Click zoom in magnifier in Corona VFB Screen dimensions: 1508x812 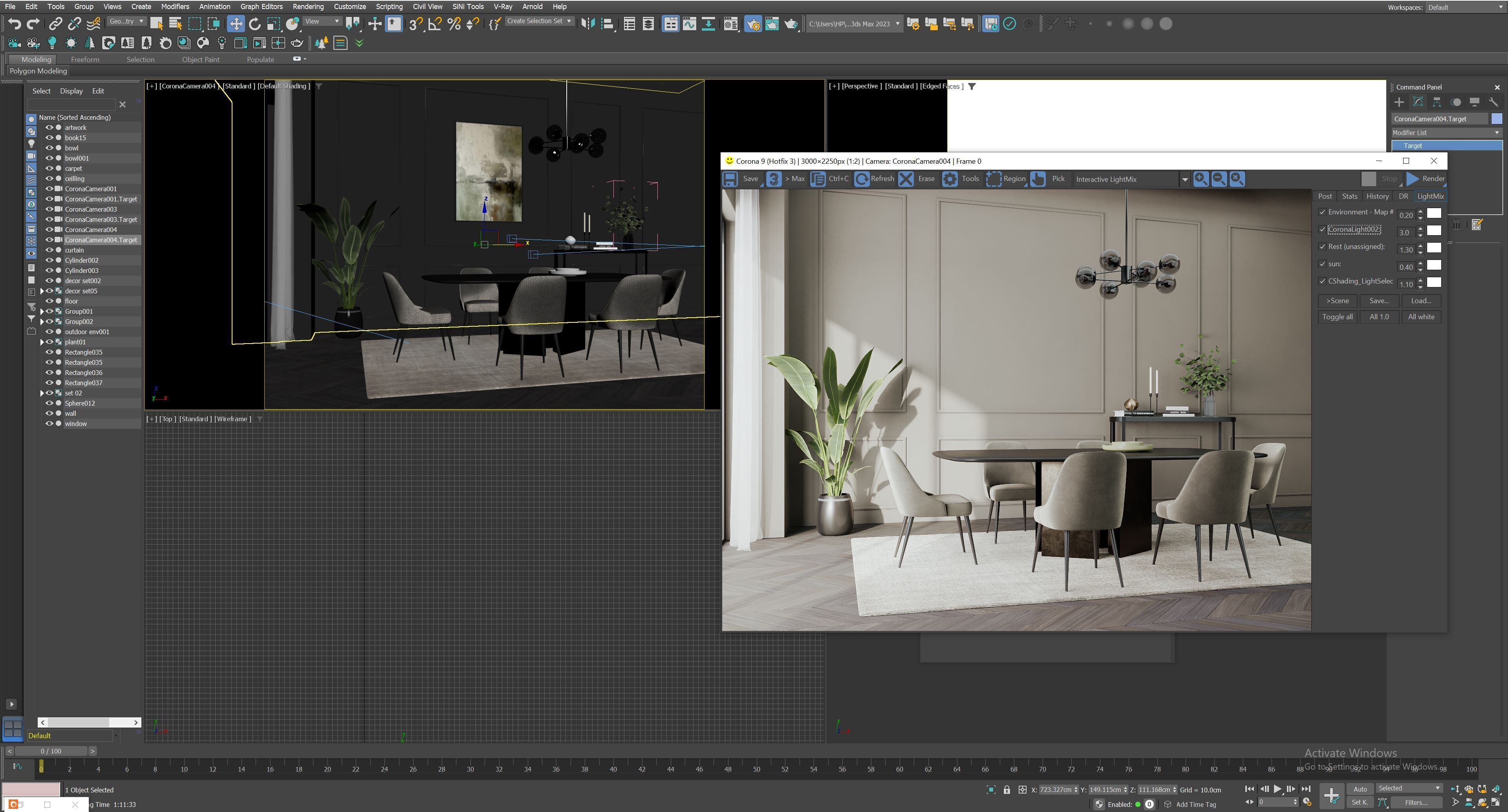tap(1201, 179)
